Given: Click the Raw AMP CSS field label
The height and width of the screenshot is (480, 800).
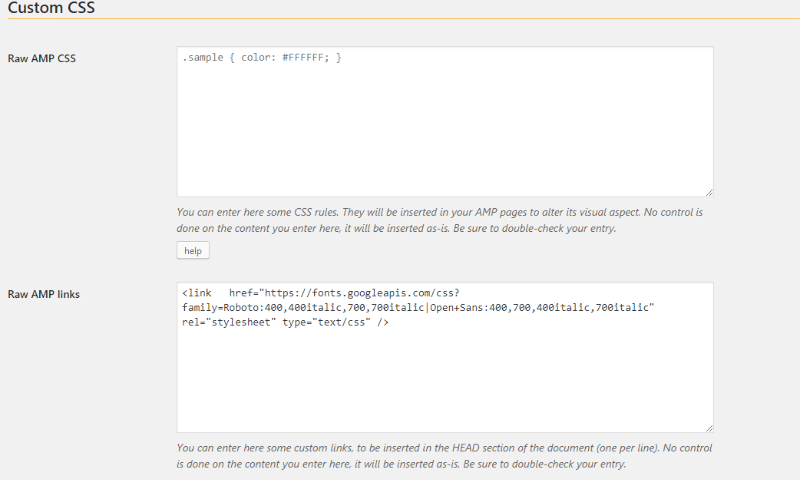Looking at the screenshot, I should click(42, 58).
